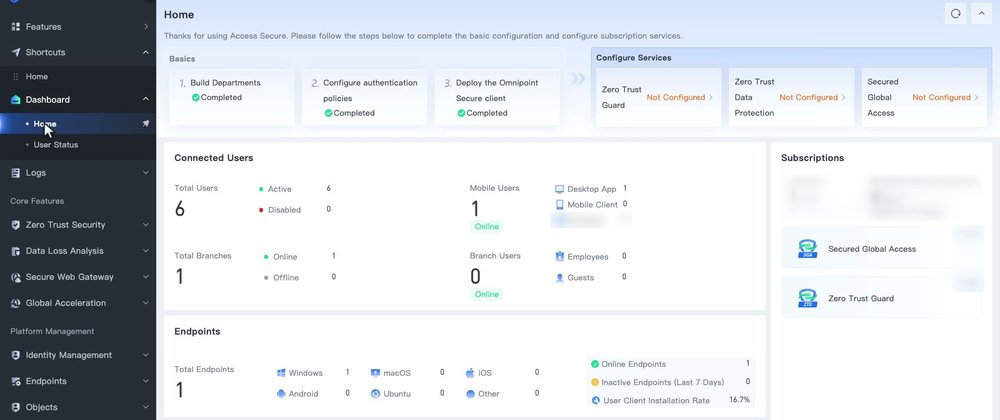This screenshot has width=1000, height=420.
Task: Expand the Endpoints sidebar chevron
Action: coord(146,381)
